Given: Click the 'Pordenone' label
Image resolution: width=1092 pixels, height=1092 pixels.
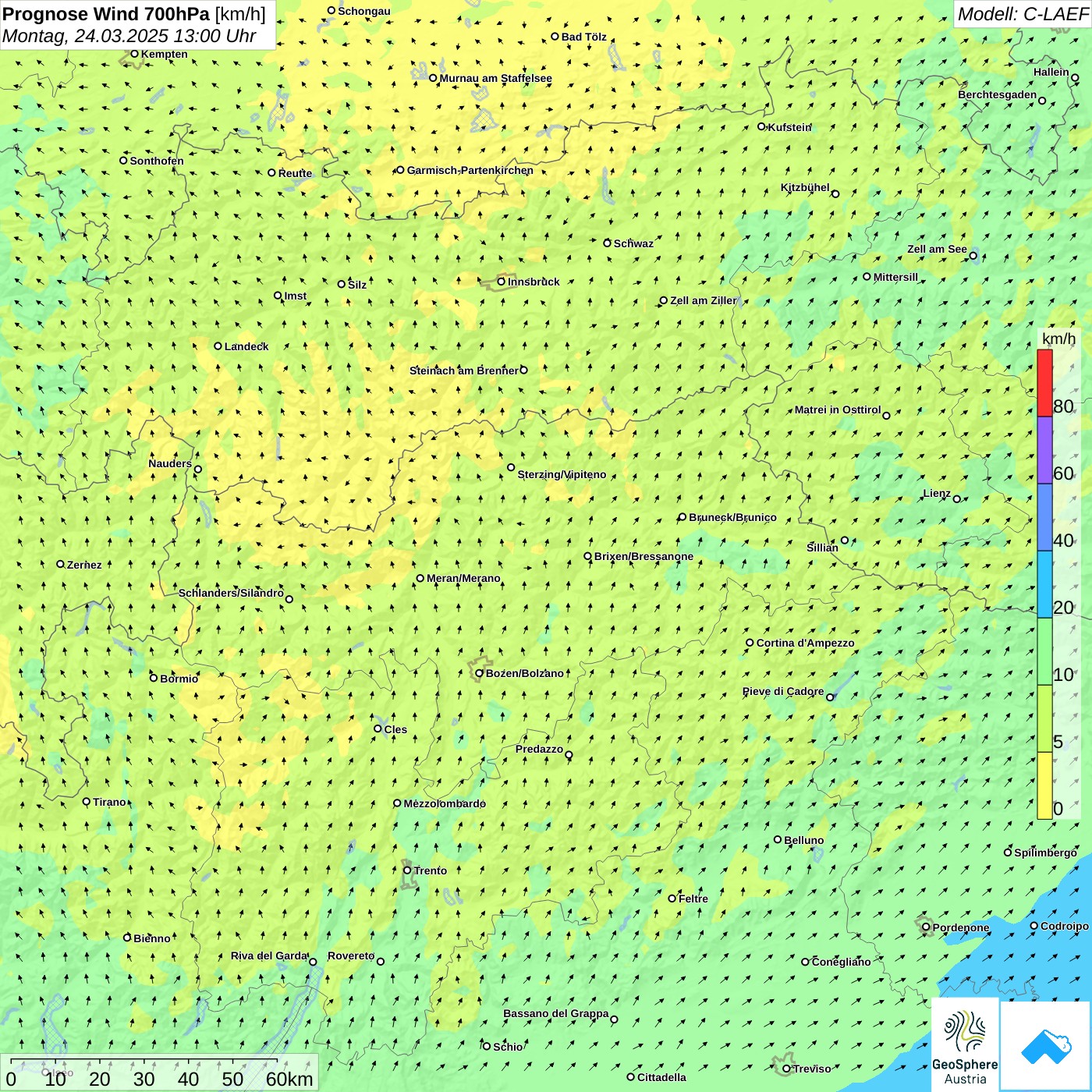Looking at the screenshot, I should click(961, 927).
